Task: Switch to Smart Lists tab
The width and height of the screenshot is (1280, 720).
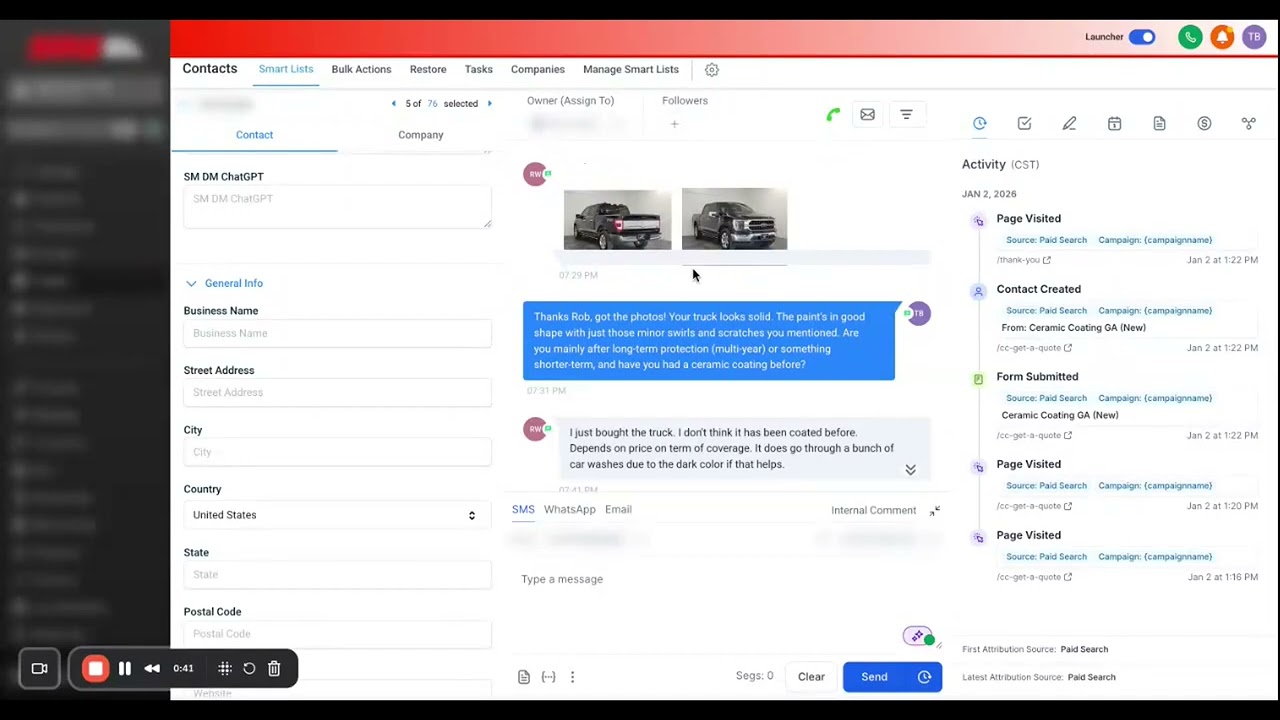Action: pos(286,69)
